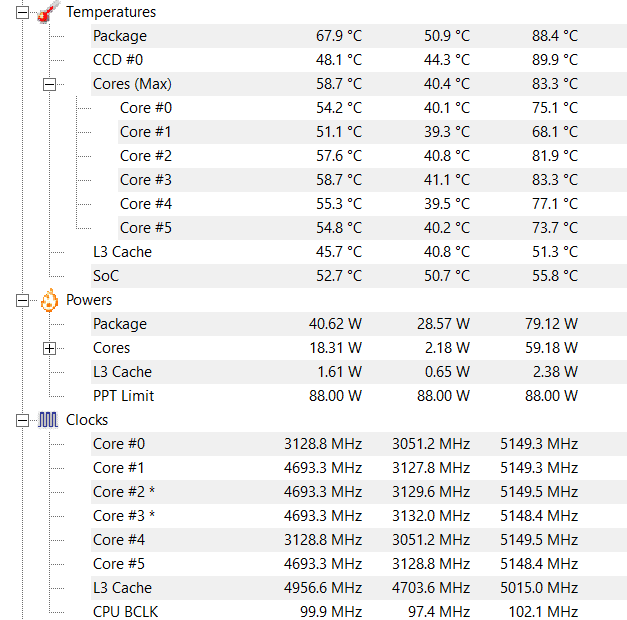Screen dimensions: 627x620
Task: Select the Package power row label
Action: pos(119,324)
